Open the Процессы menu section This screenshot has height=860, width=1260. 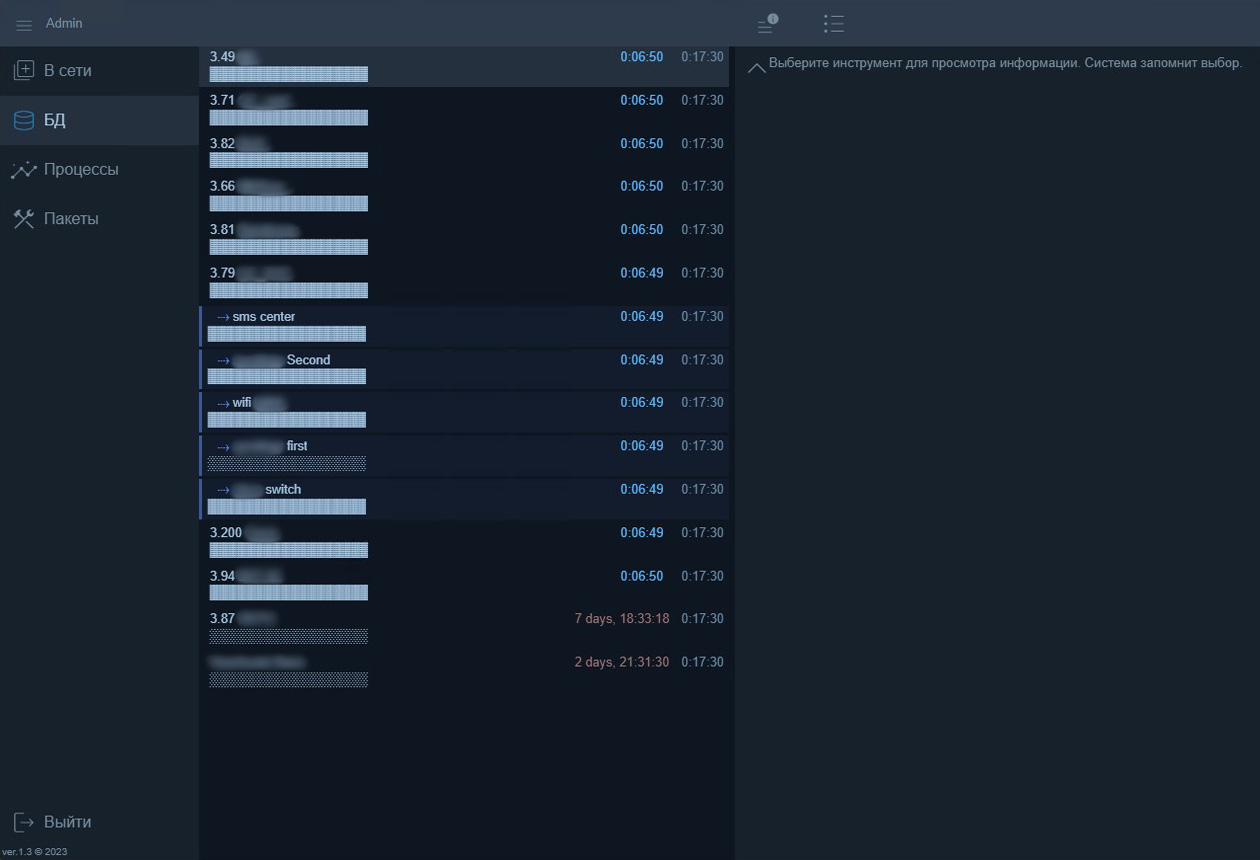(x=81, y=170)
